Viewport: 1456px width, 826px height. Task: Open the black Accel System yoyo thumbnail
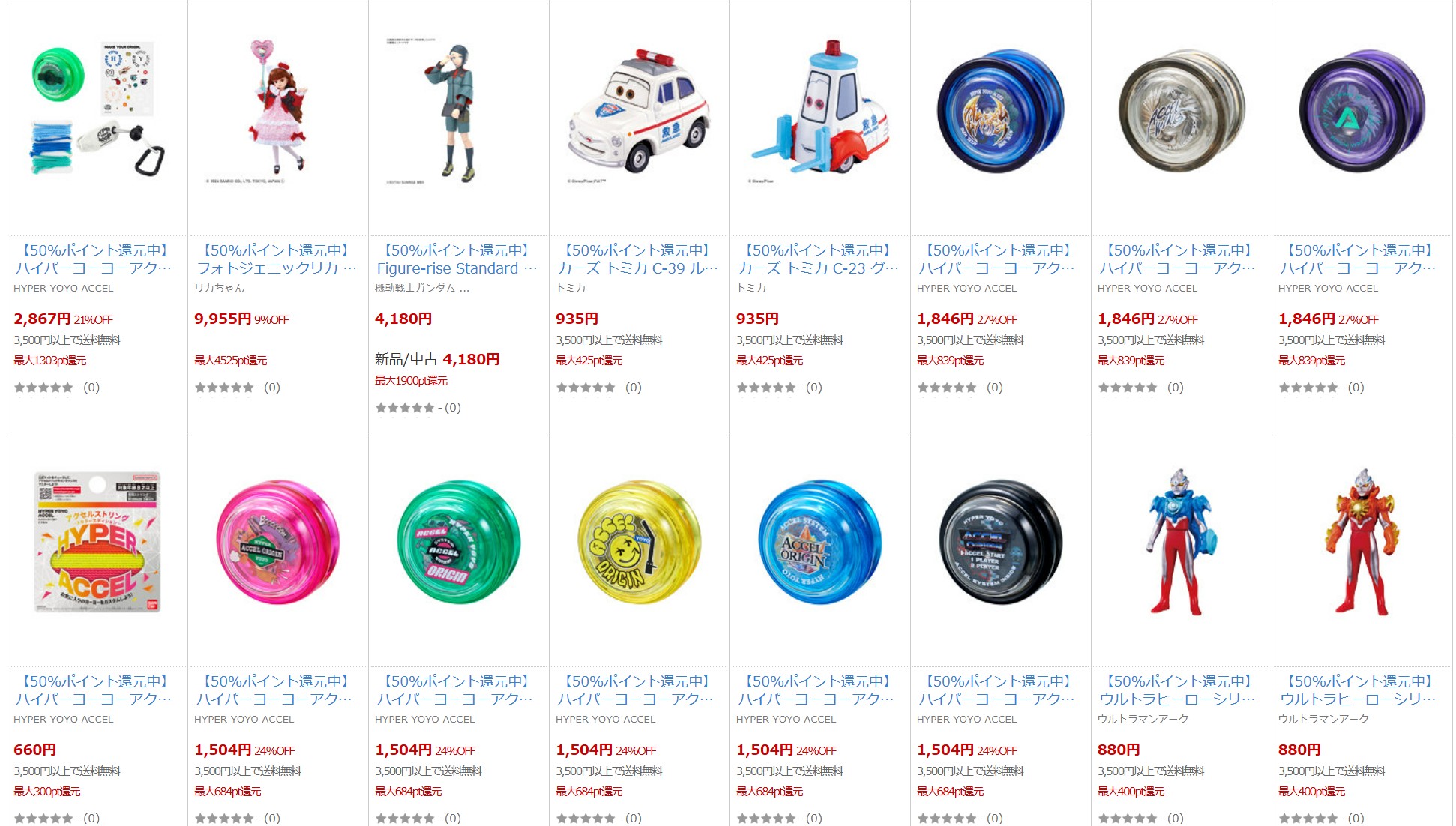pyautogui.click(x=1001, y=542)
